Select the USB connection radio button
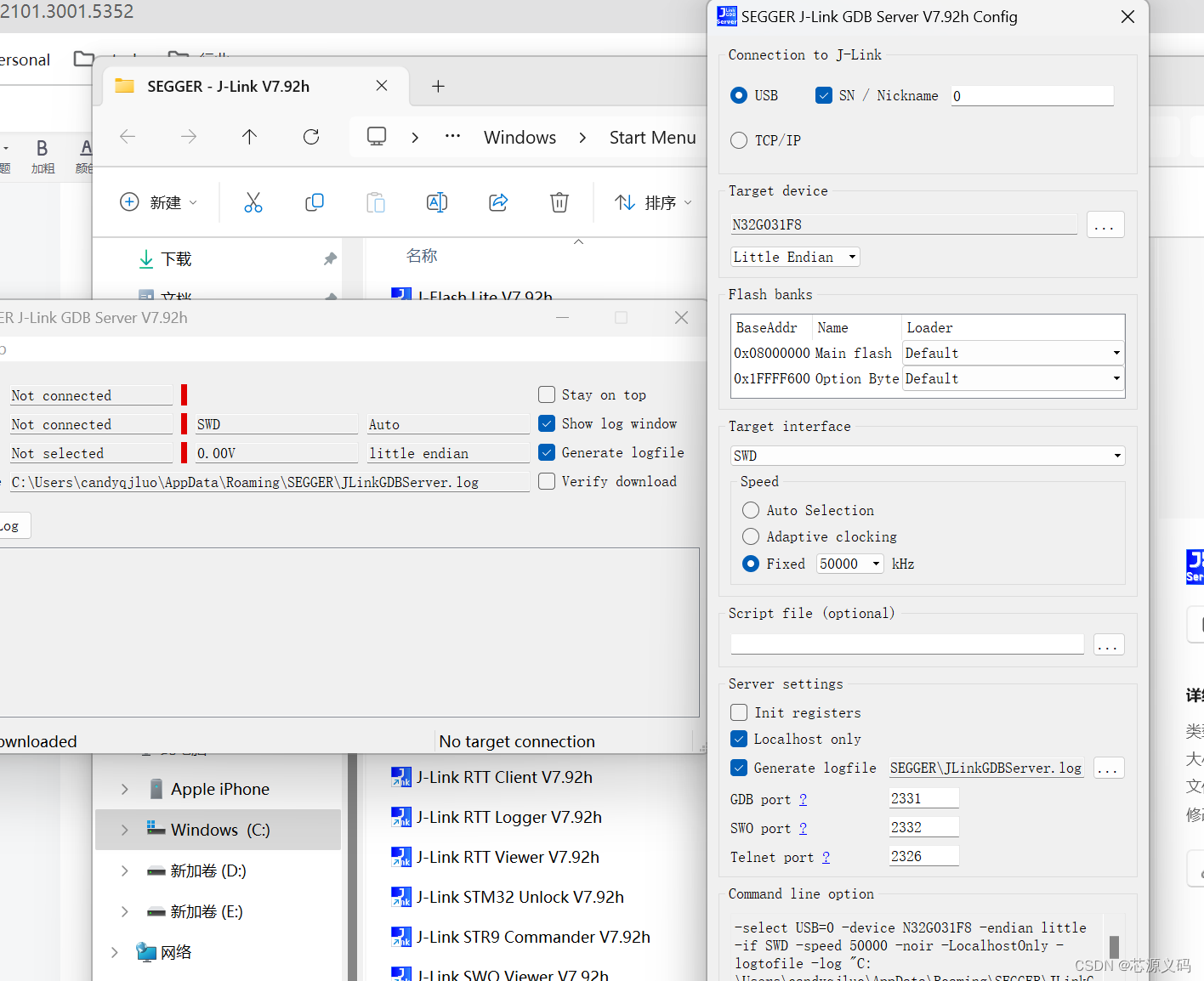1204x981 pixels. tap(739, 95)
